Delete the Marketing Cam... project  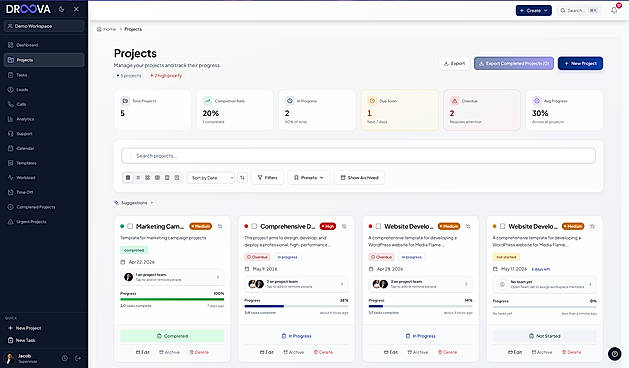(x=199, y=352)
